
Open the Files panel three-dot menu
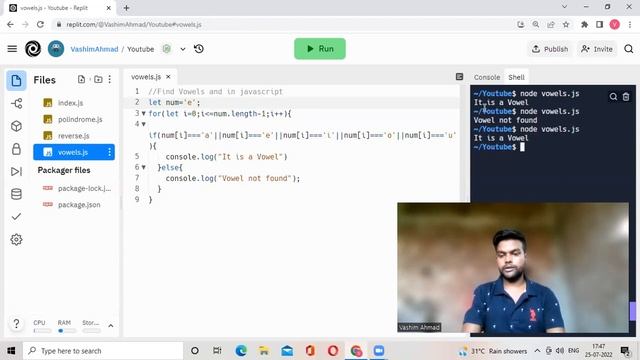(109, 80)
